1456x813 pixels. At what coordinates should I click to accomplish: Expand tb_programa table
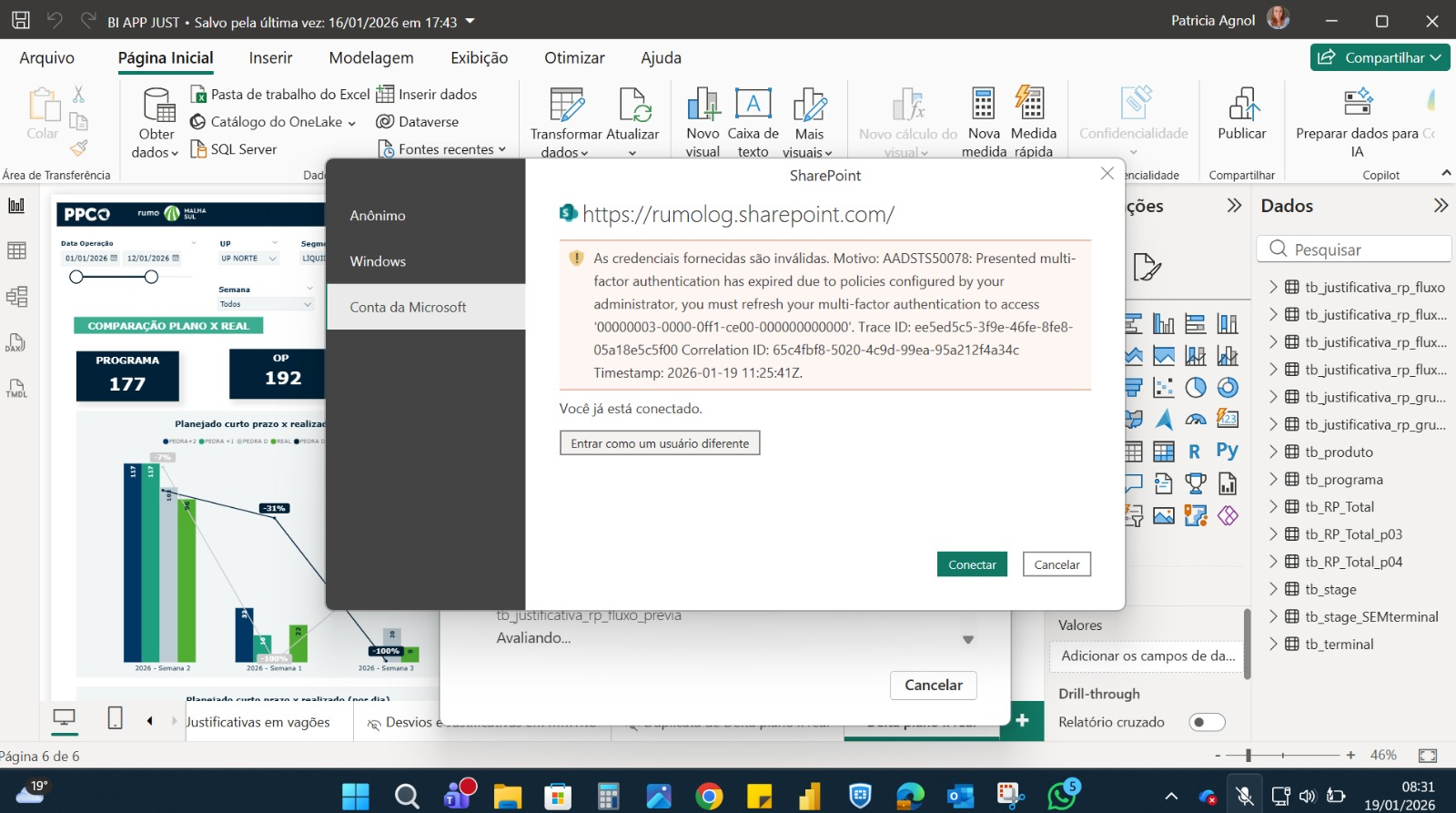click(x=1273, y=479)
